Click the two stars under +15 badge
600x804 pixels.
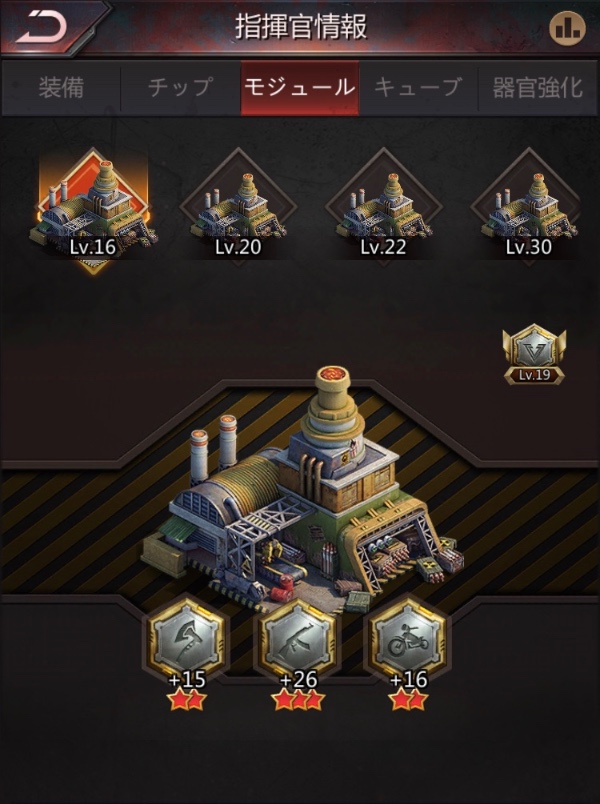click(187, 700)
